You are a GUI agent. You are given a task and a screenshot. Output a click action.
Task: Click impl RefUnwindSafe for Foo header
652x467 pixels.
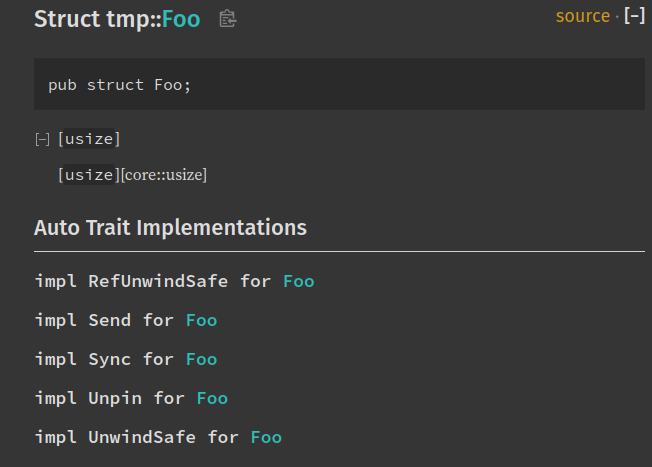(174, 282)
